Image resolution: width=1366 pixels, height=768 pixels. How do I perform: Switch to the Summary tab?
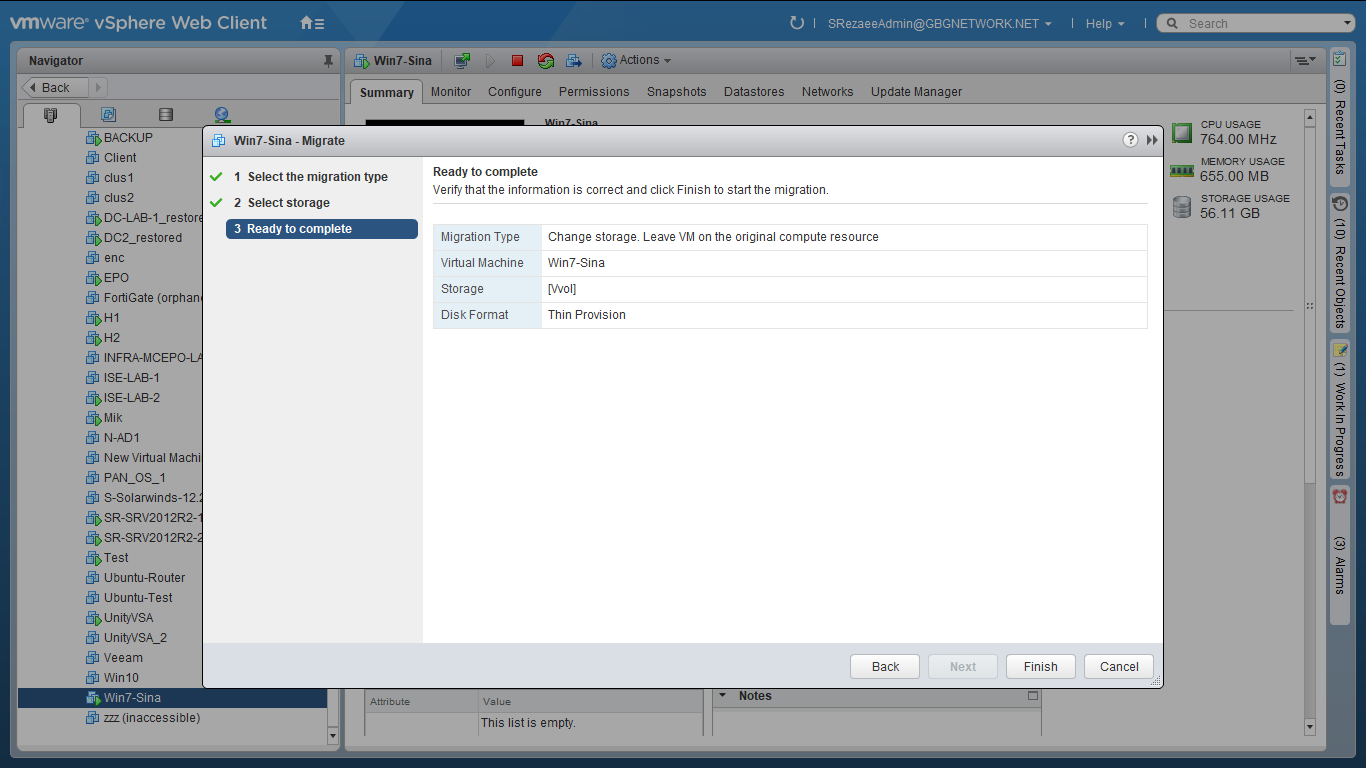pos(386,92)
